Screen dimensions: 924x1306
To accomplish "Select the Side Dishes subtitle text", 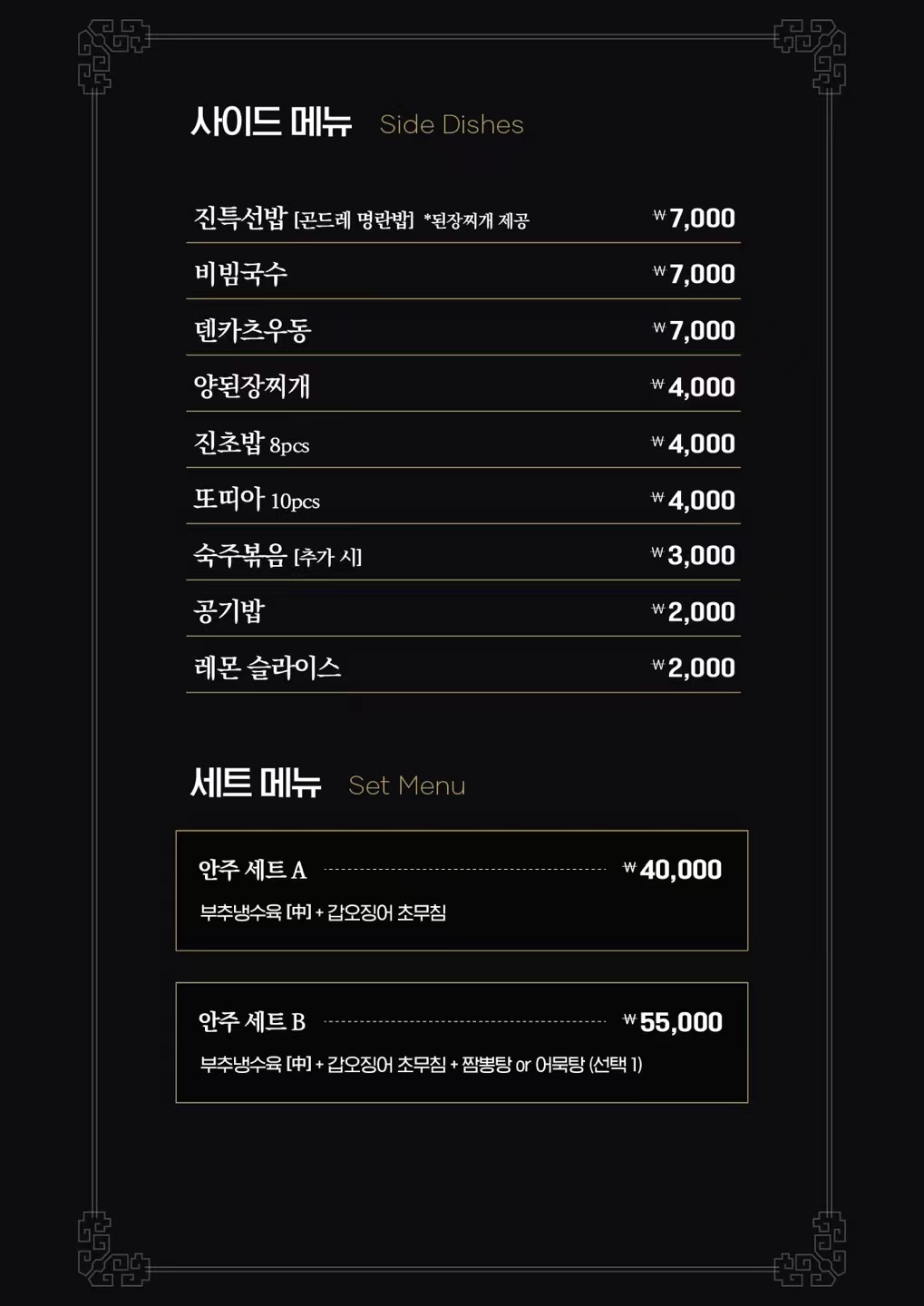I will click(452, 125).
